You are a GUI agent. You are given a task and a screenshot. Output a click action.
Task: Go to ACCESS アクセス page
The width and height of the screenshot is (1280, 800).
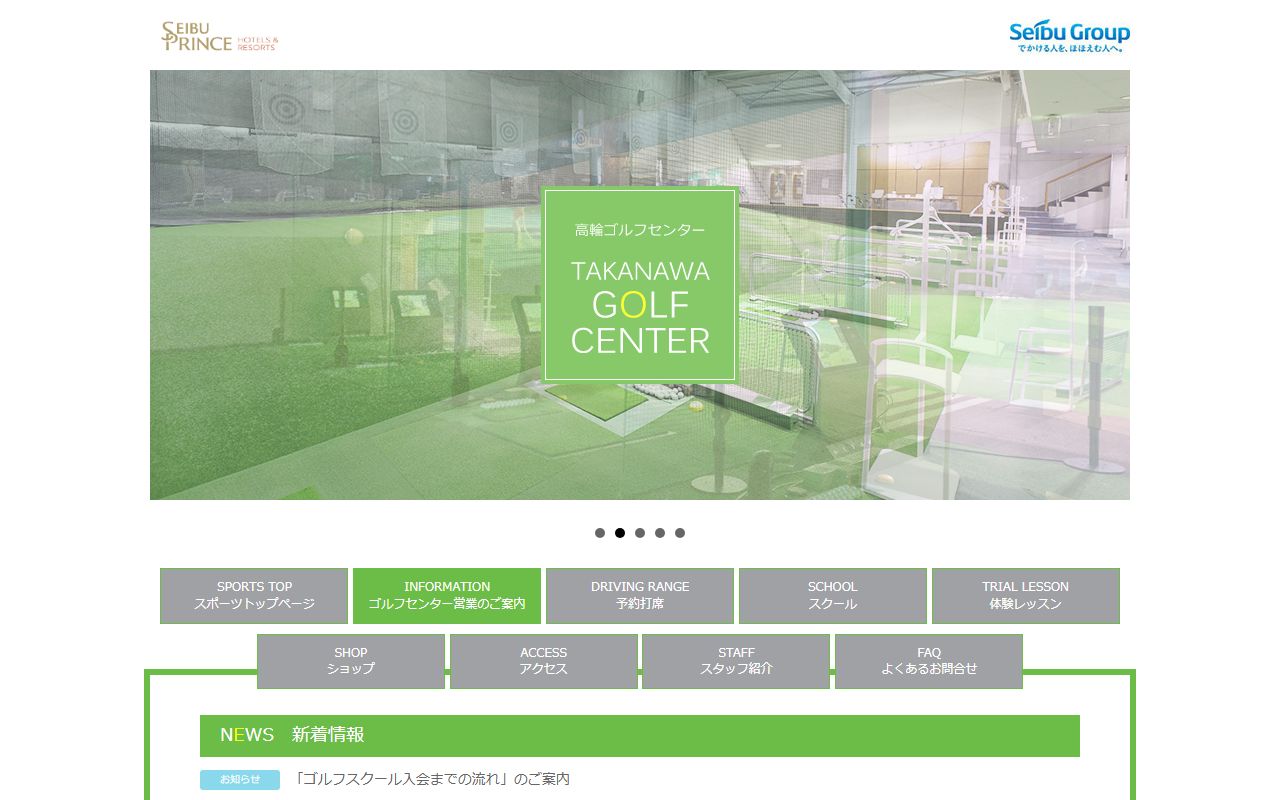pos(544,661)
